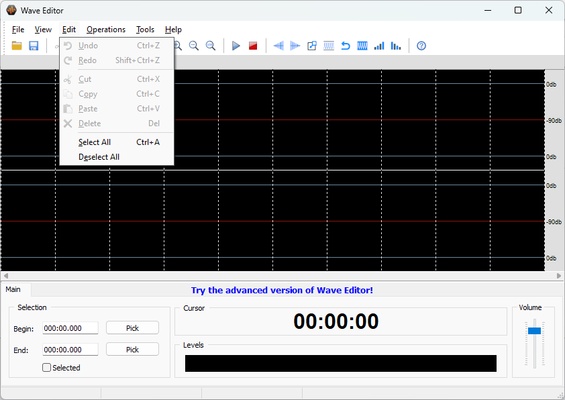
Task: Start playback with the blue Play triangle
Action: click(x=236, y=46)
